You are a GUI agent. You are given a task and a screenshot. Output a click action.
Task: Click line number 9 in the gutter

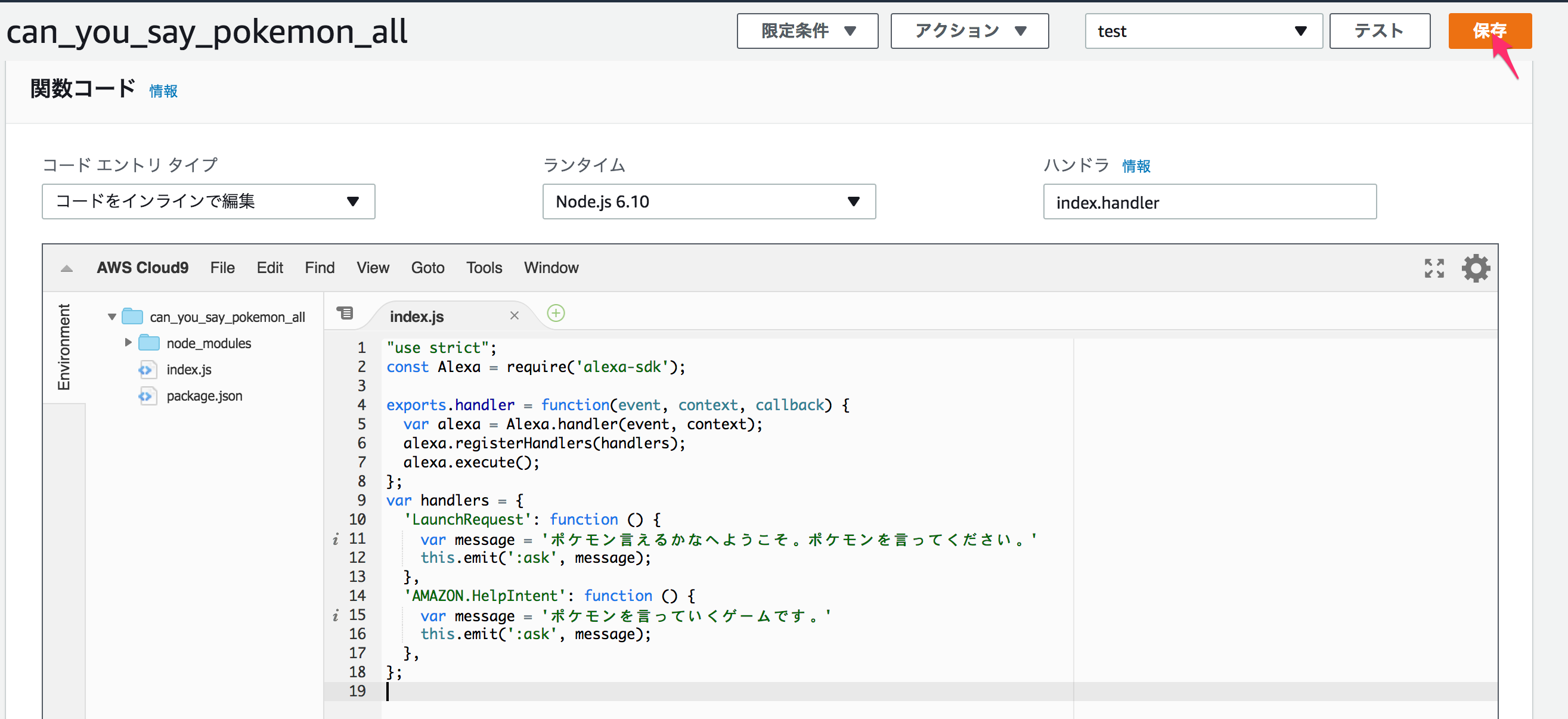(x=361, y=500)
